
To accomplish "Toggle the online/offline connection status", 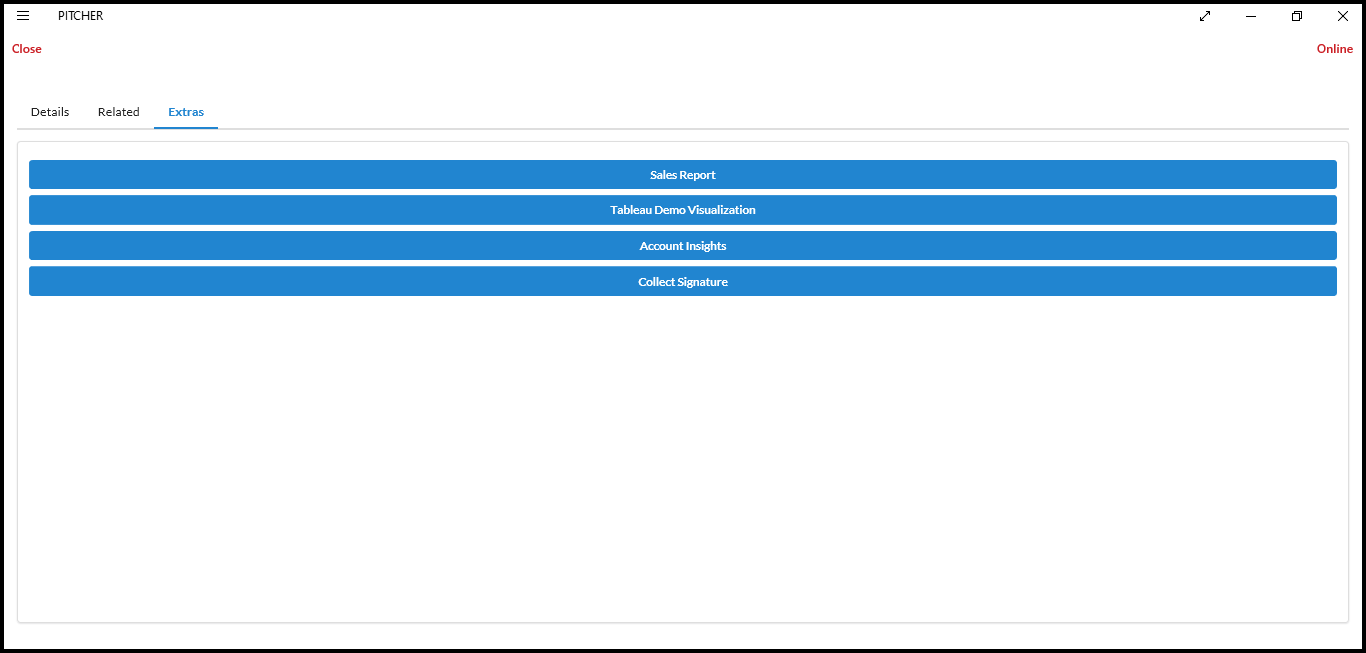I will pos(1334,48).
